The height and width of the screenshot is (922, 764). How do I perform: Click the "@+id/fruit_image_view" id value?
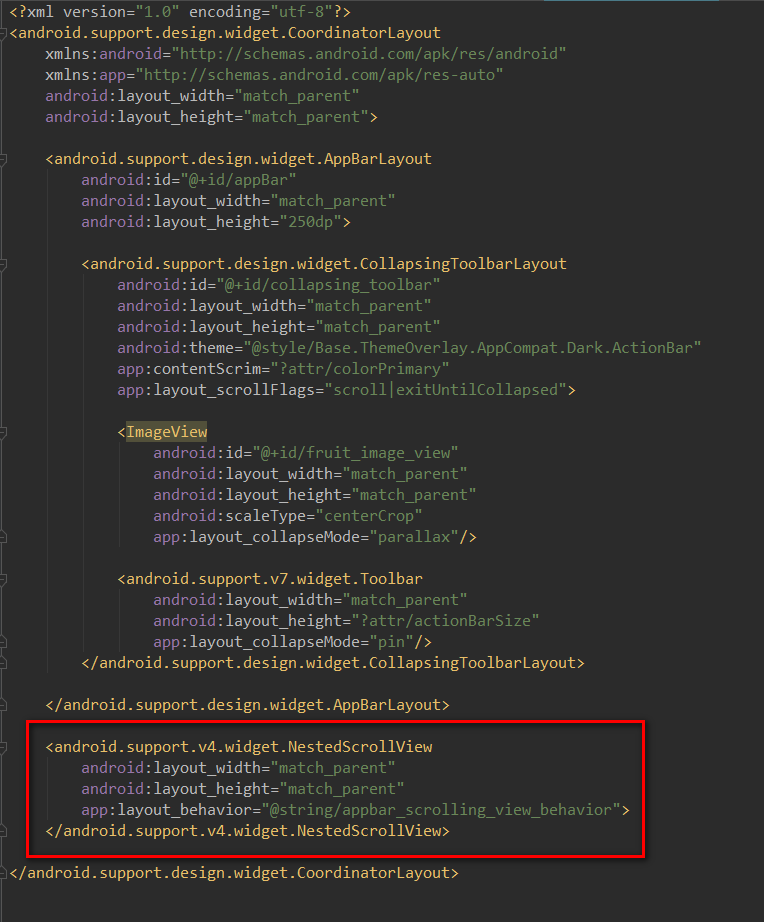[355, 453]
